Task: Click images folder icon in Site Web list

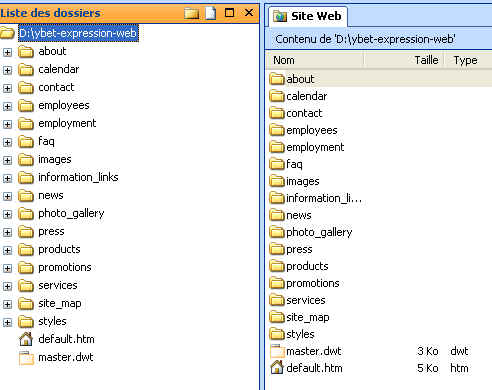Action: click(277, 181)
